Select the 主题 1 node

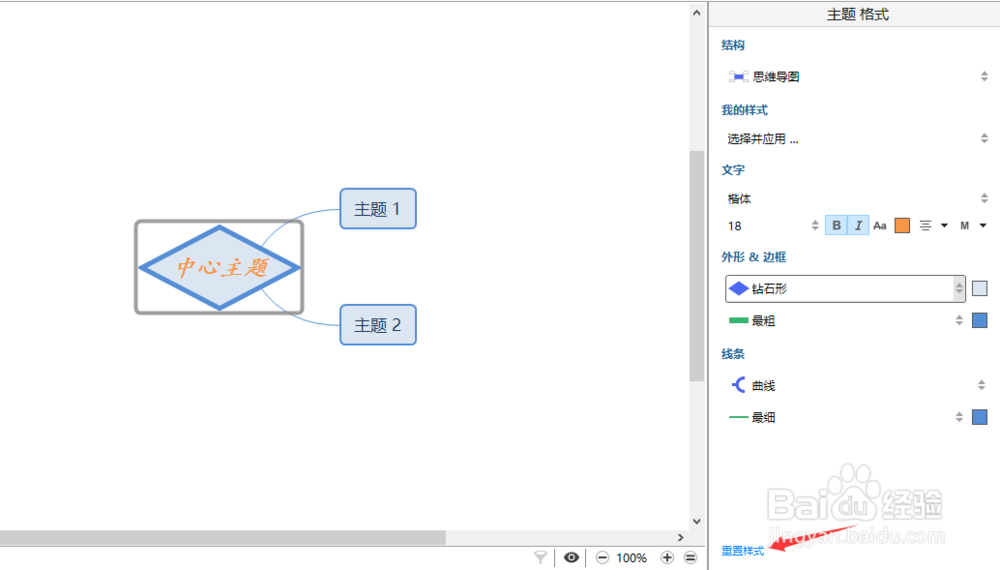coord(378,208)
